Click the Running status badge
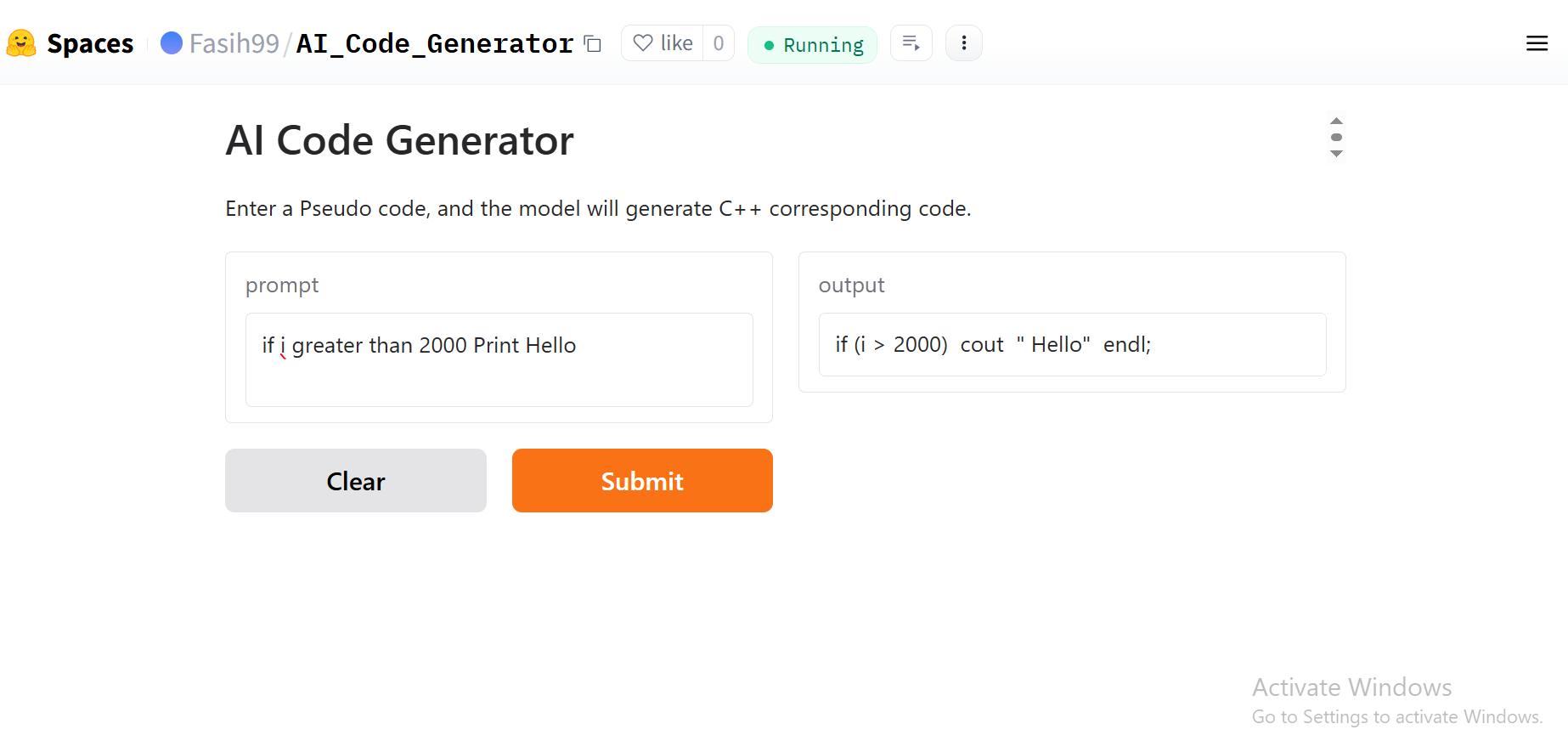This screenshot has height=752, width=1568. (x=813, y=45)
